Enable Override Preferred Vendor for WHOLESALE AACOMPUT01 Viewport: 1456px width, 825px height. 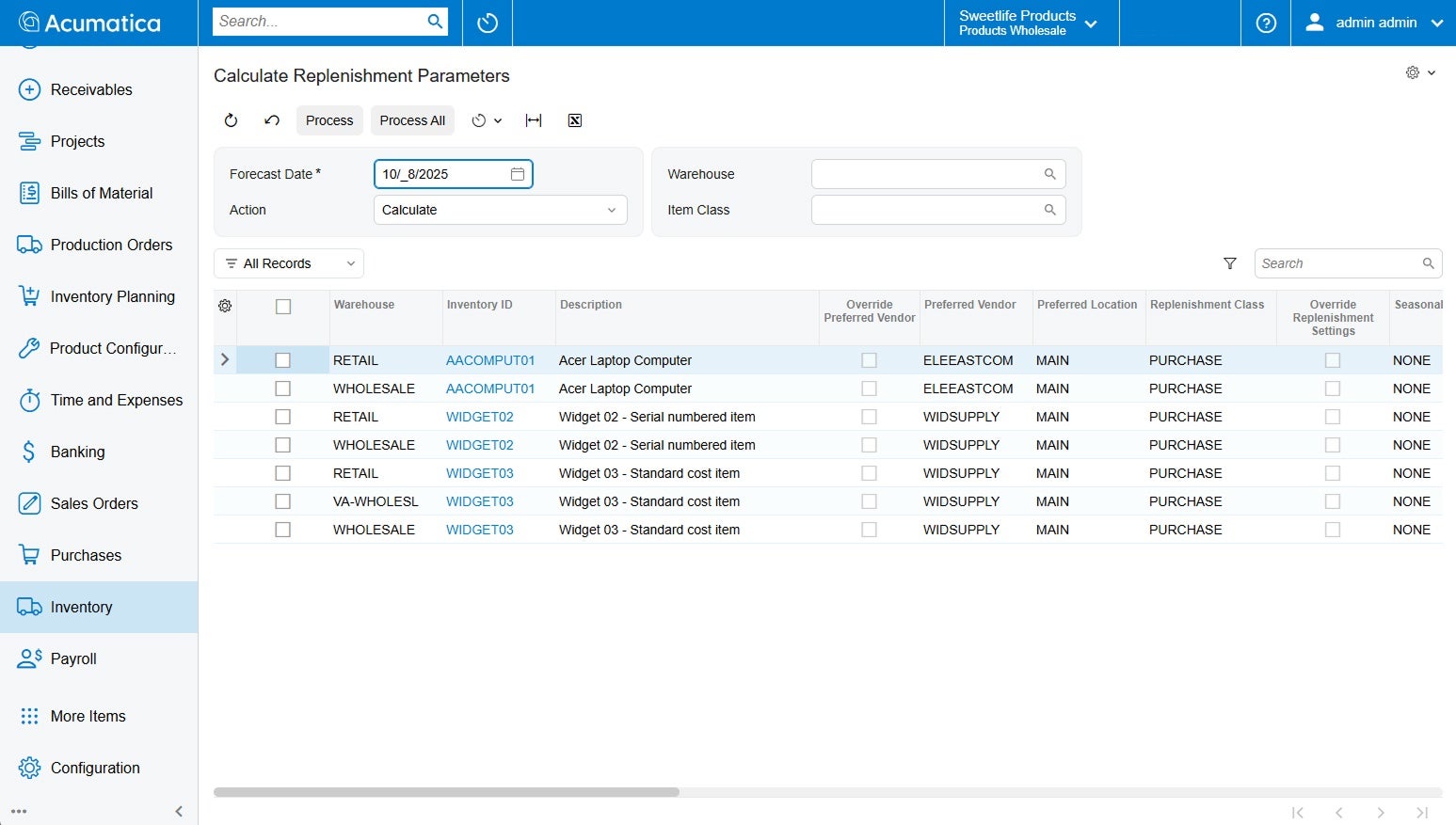869,388
